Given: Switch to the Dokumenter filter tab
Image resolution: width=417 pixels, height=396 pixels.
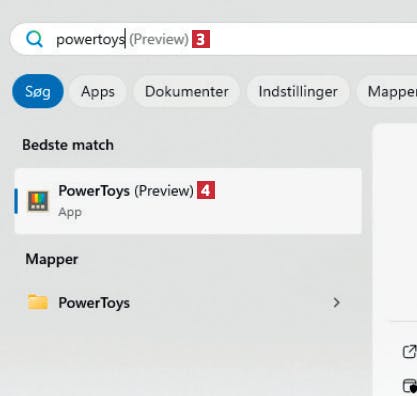Looking at the screenshot, I should pyautogui.click(x=187, y=91).
